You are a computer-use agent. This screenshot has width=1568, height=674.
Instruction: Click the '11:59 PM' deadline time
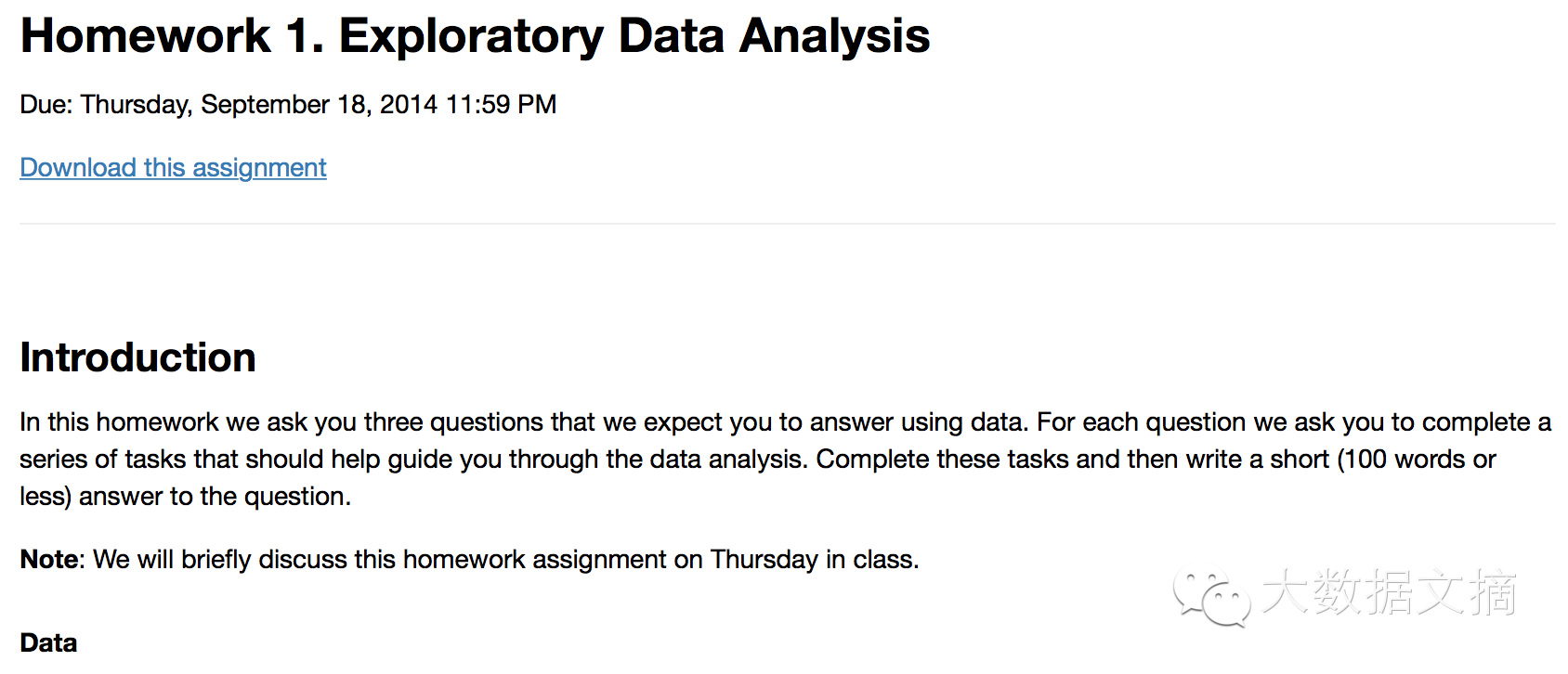click(501, 105)
